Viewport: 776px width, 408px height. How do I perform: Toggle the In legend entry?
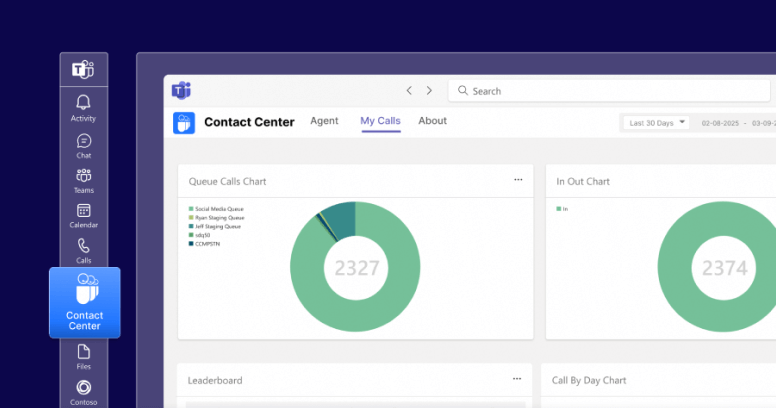(x=563, y=209)
